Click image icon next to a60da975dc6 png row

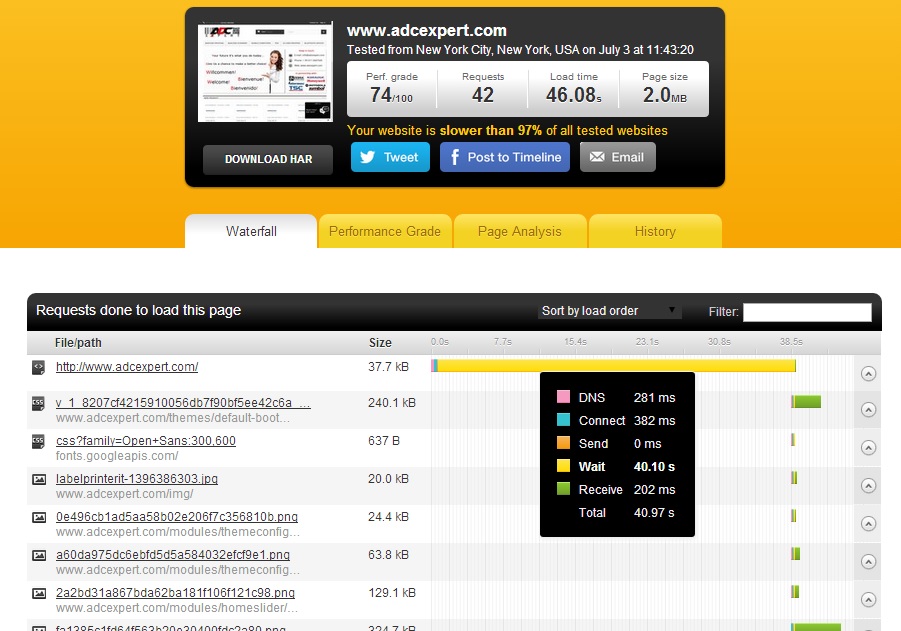(38, 555)
